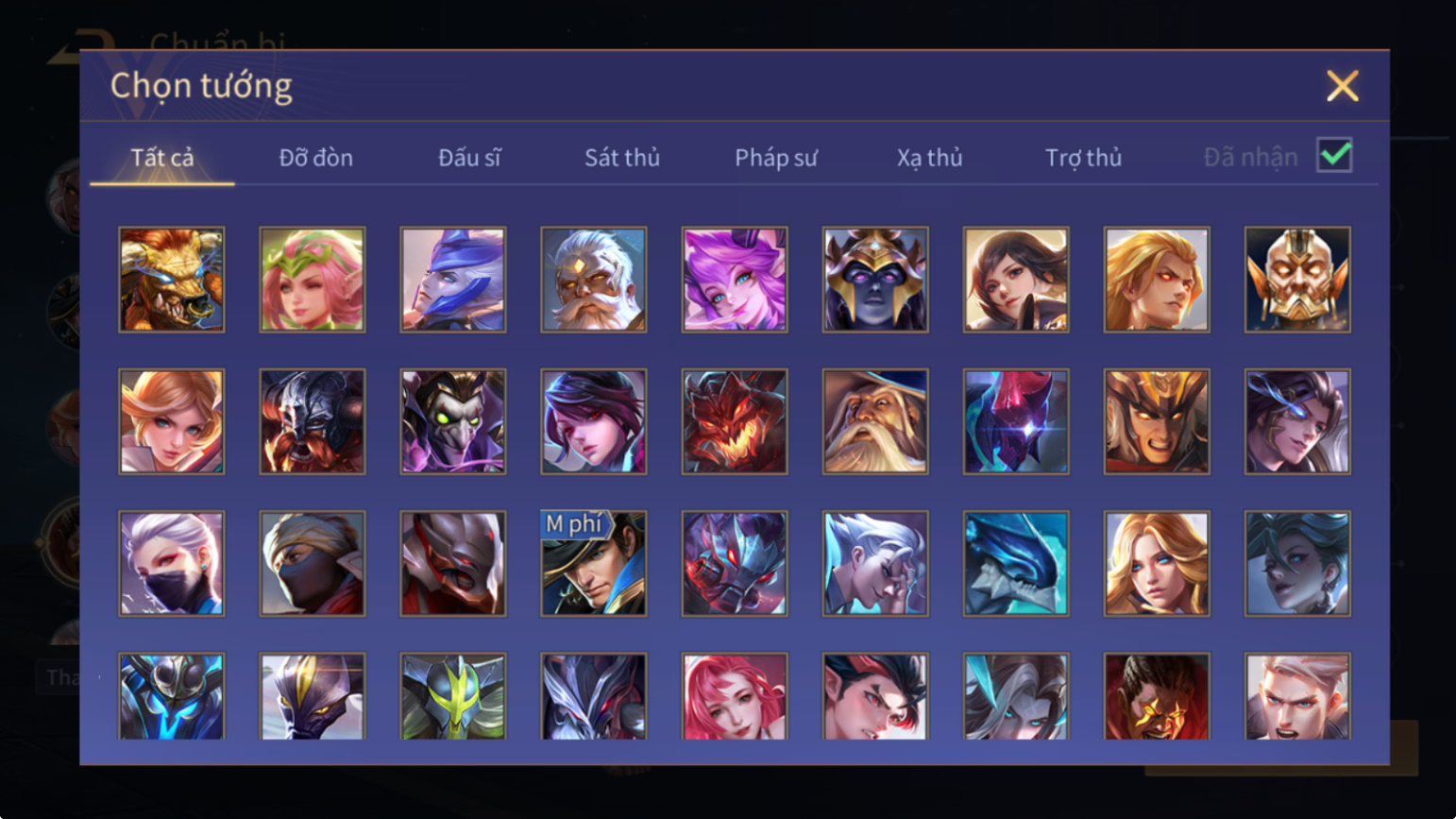Pick the masked white-haired ninja girl
Screen dimensions: 1456x819
172,564
